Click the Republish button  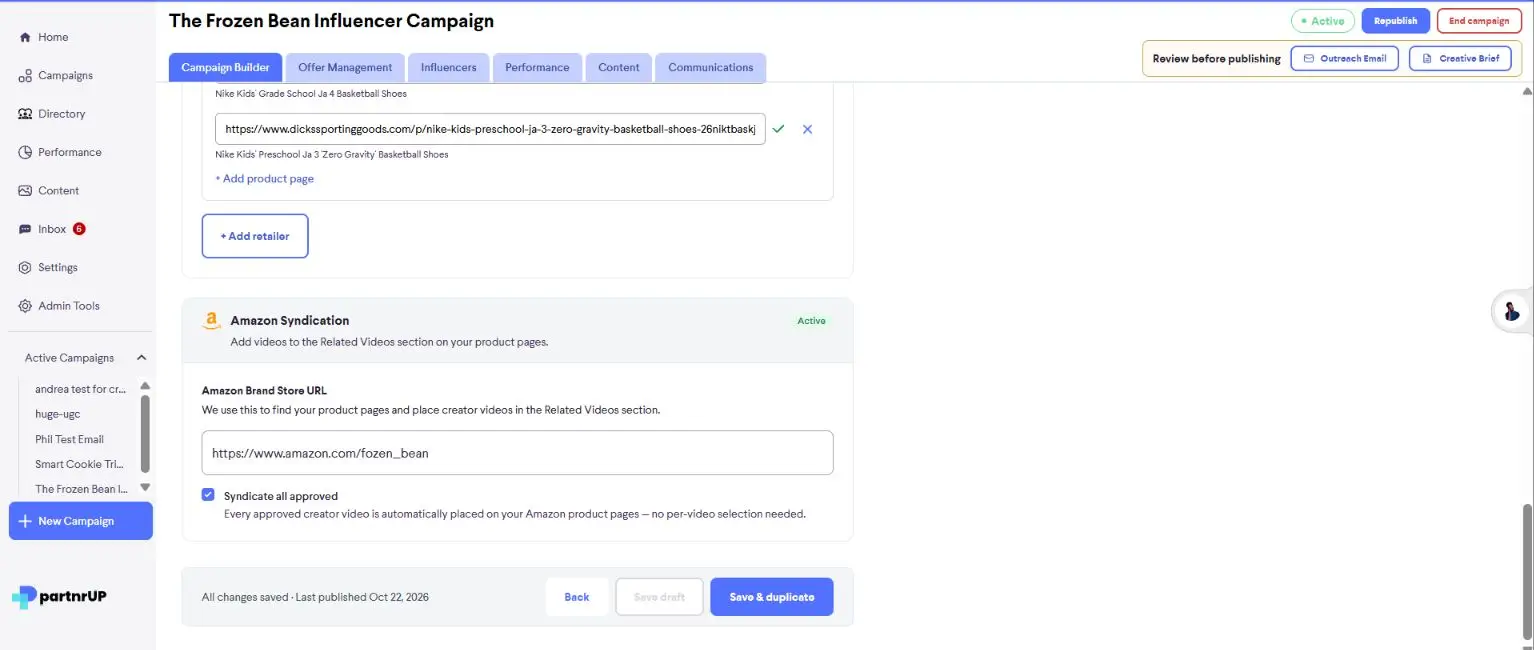tap(1396, 21)
